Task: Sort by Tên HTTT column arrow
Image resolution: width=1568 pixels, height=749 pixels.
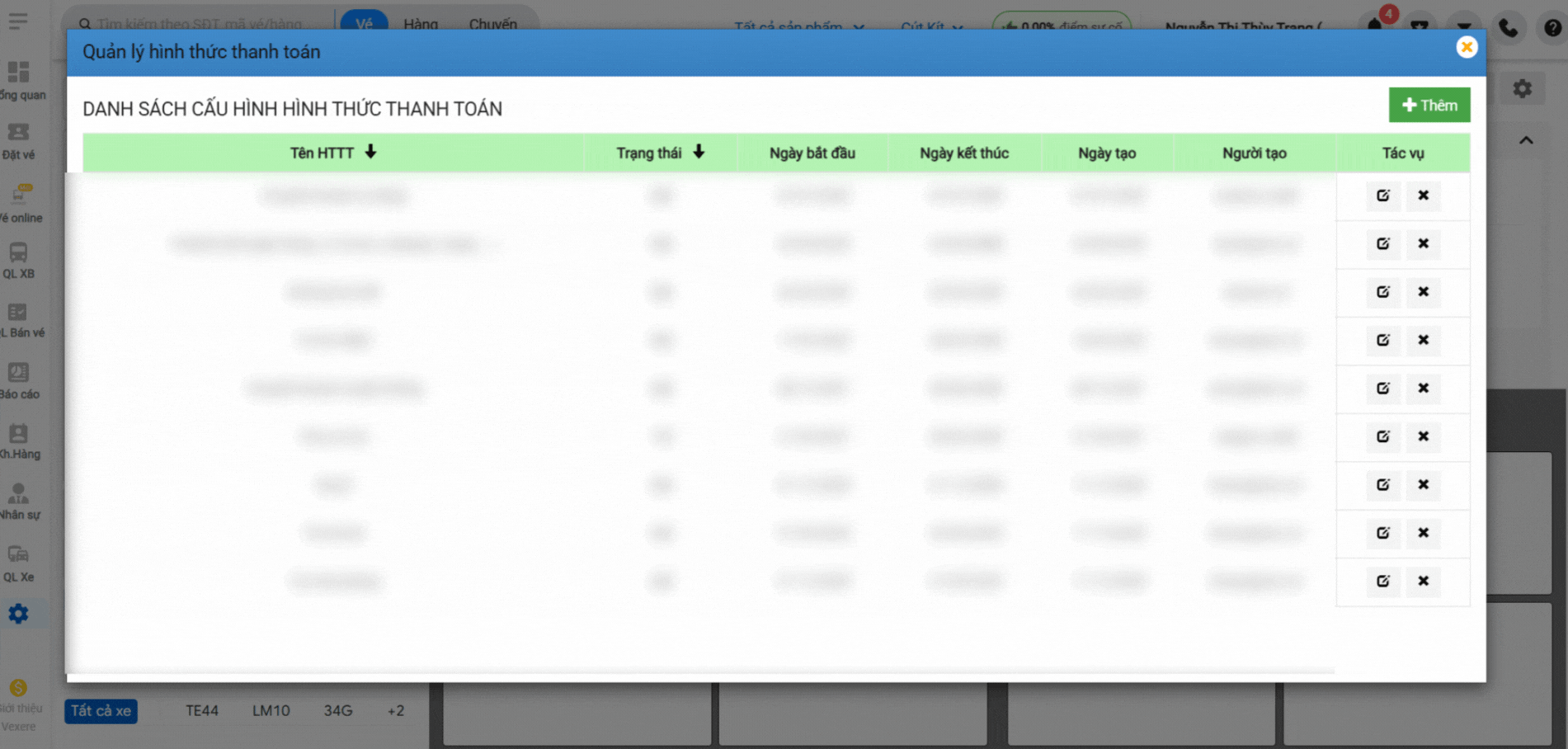Action: tap(370, 152)
